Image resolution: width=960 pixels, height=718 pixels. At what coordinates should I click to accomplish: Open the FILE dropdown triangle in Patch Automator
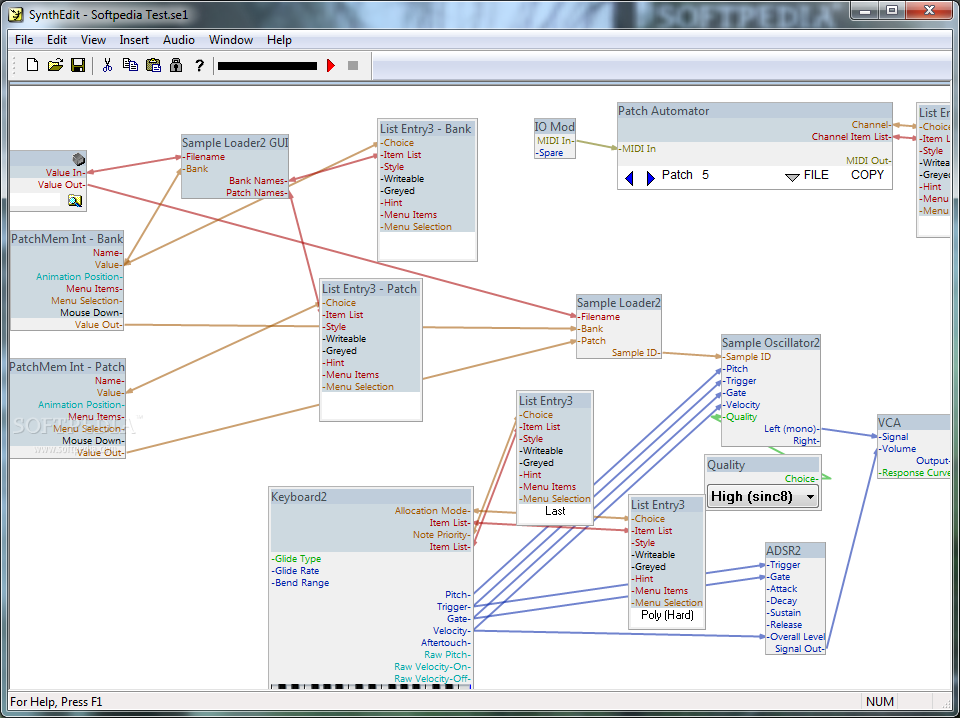[792, 177]
